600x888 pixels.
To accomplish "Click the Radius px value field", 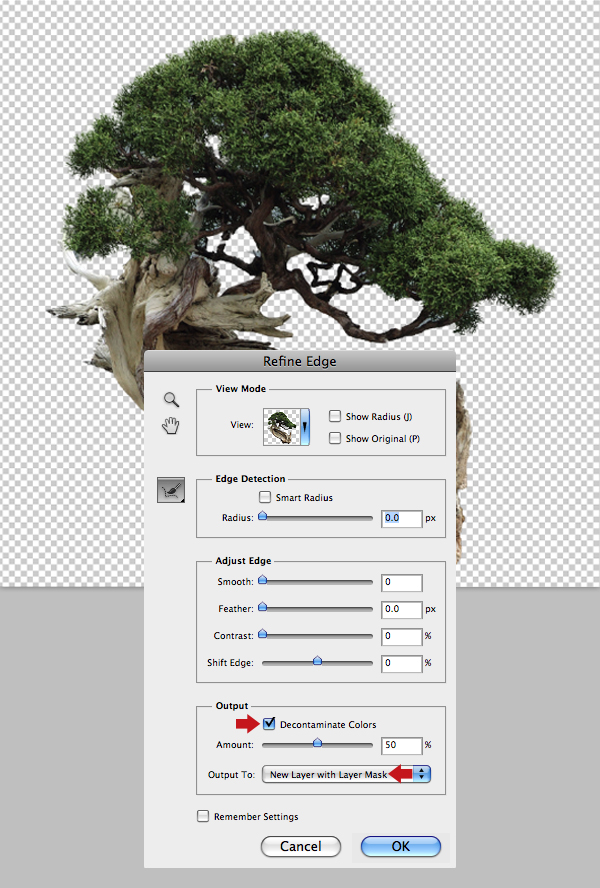I will click(x=402, y=518).
